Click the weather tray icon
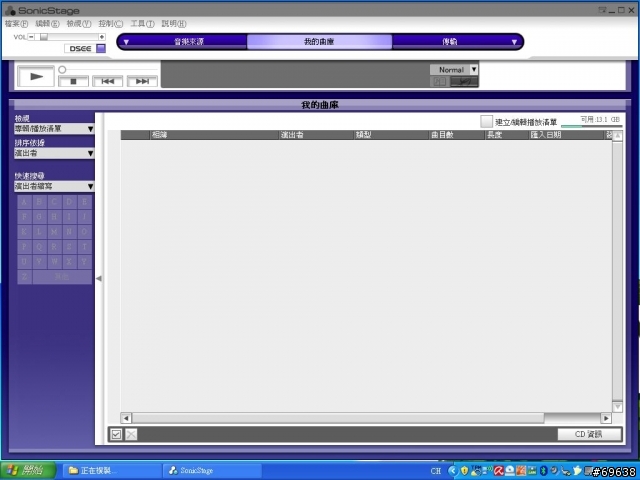This screenshot has height=480, width=640. click(476, 471)
